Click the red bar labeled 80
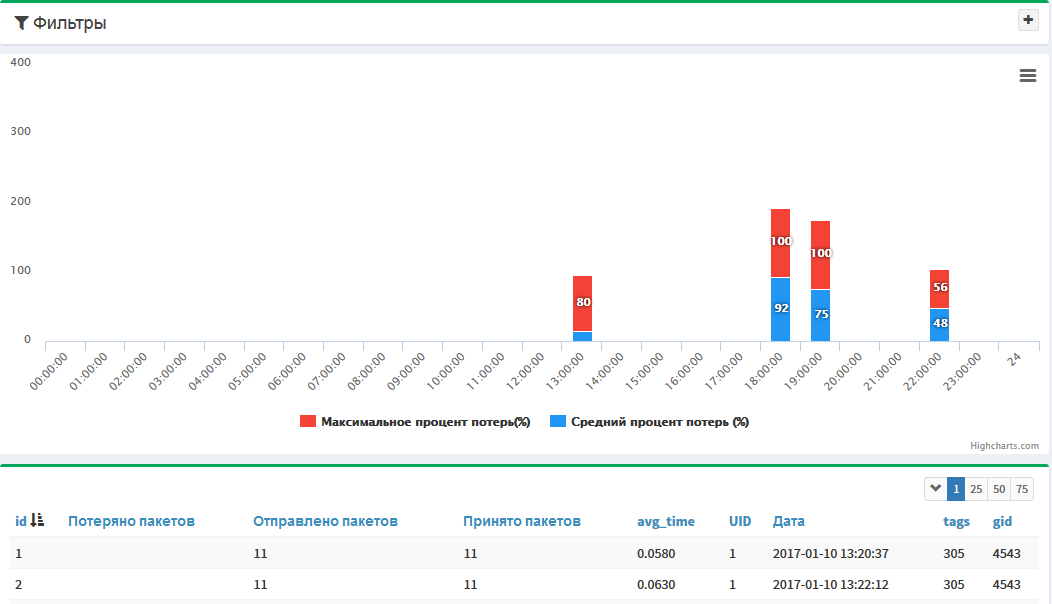The height and width of the screenshot is (604, 1052). coord(582,303)
